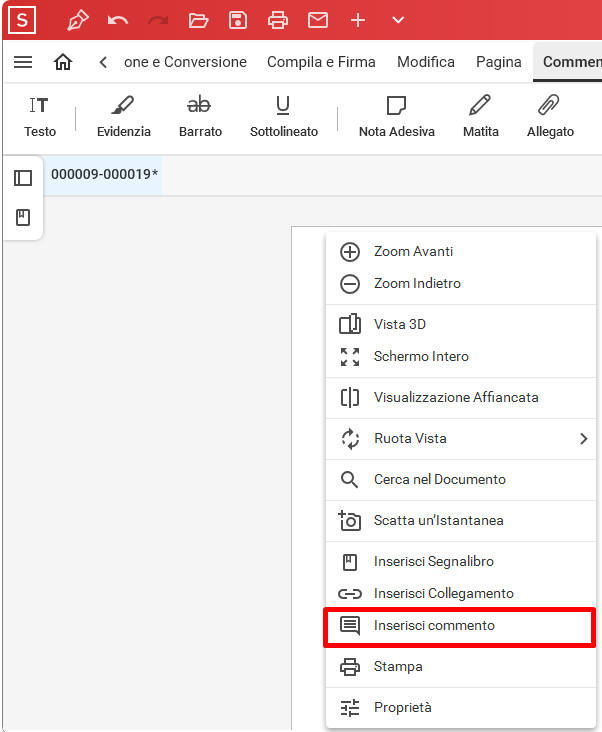
Task: Save document using the floppy disk icon
Action: pos(238,21)
